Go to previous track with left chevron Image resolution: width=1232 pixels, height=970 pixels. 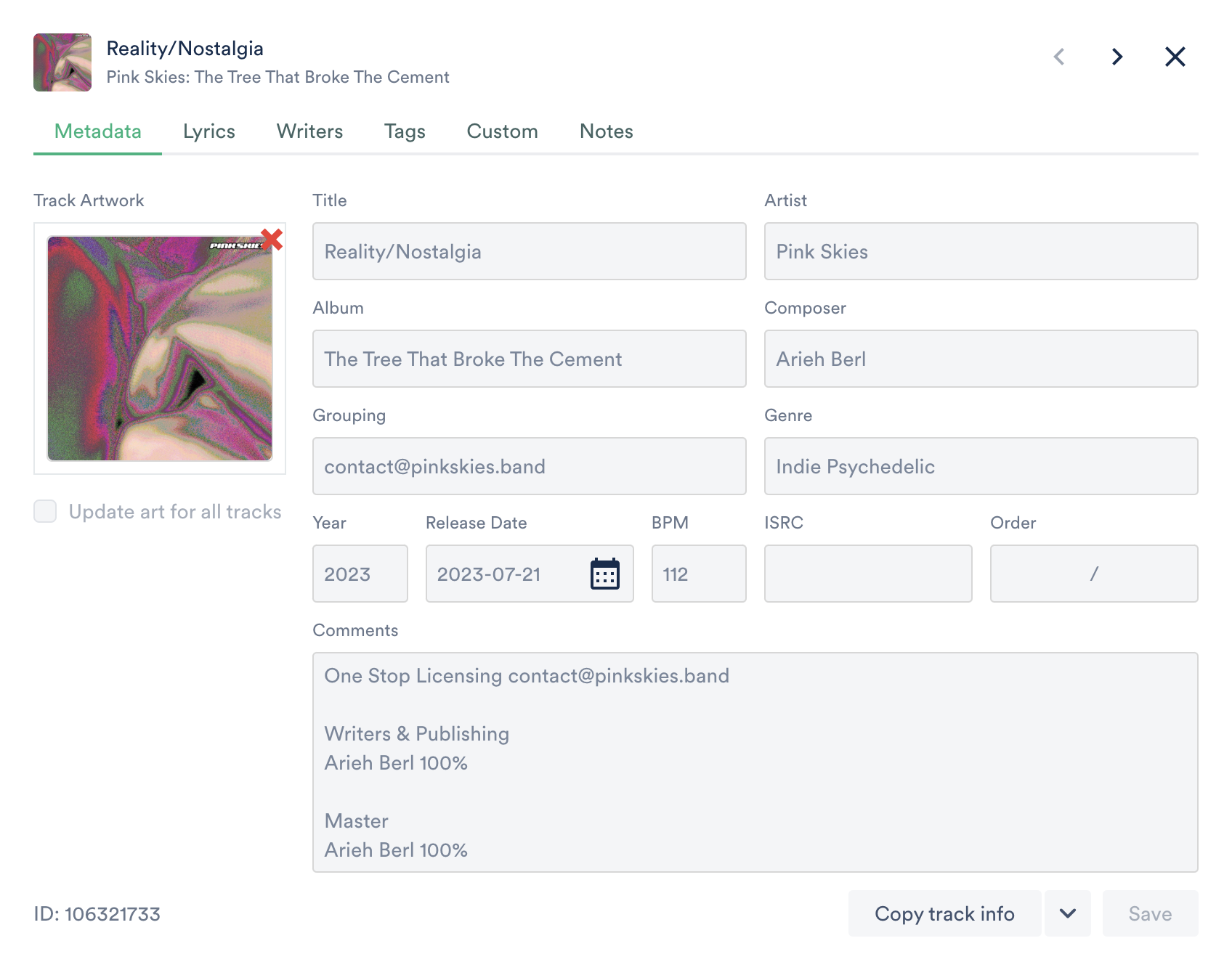[1059, 57]
